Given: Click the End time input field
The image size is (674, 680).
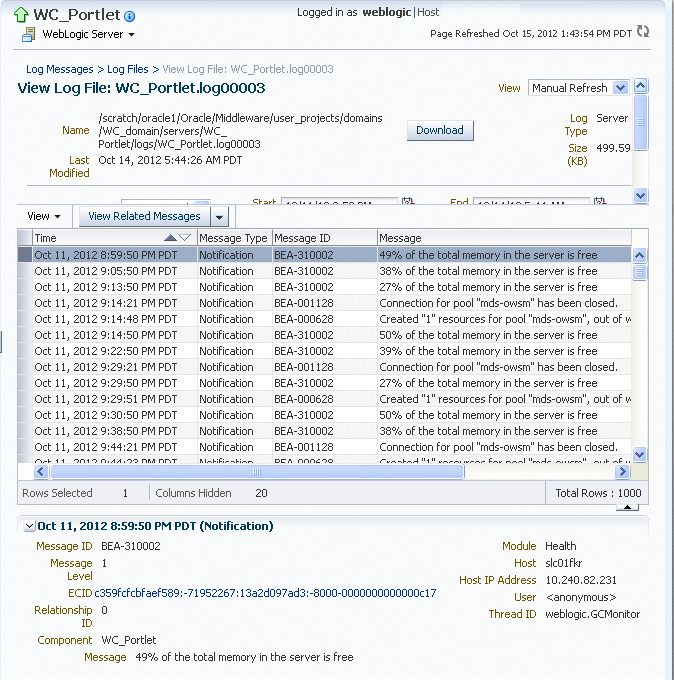Looking at the screenshot, I should point(531,201).
